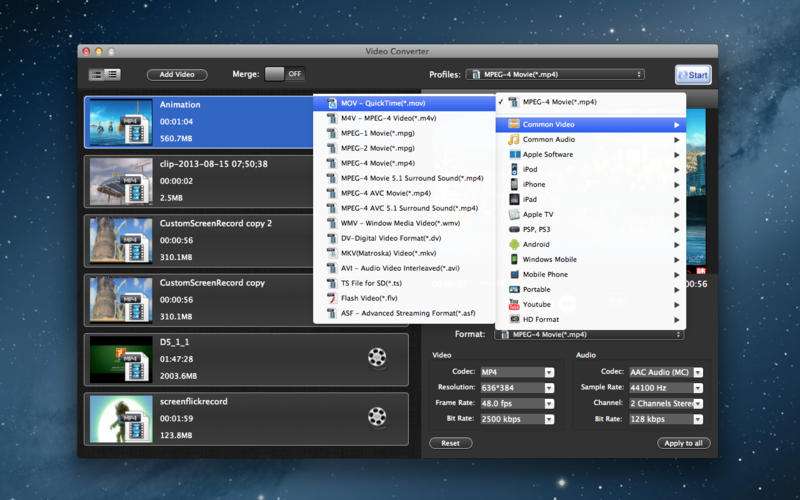
Task: Click the iPhone device icon
Action: (514, 184)
